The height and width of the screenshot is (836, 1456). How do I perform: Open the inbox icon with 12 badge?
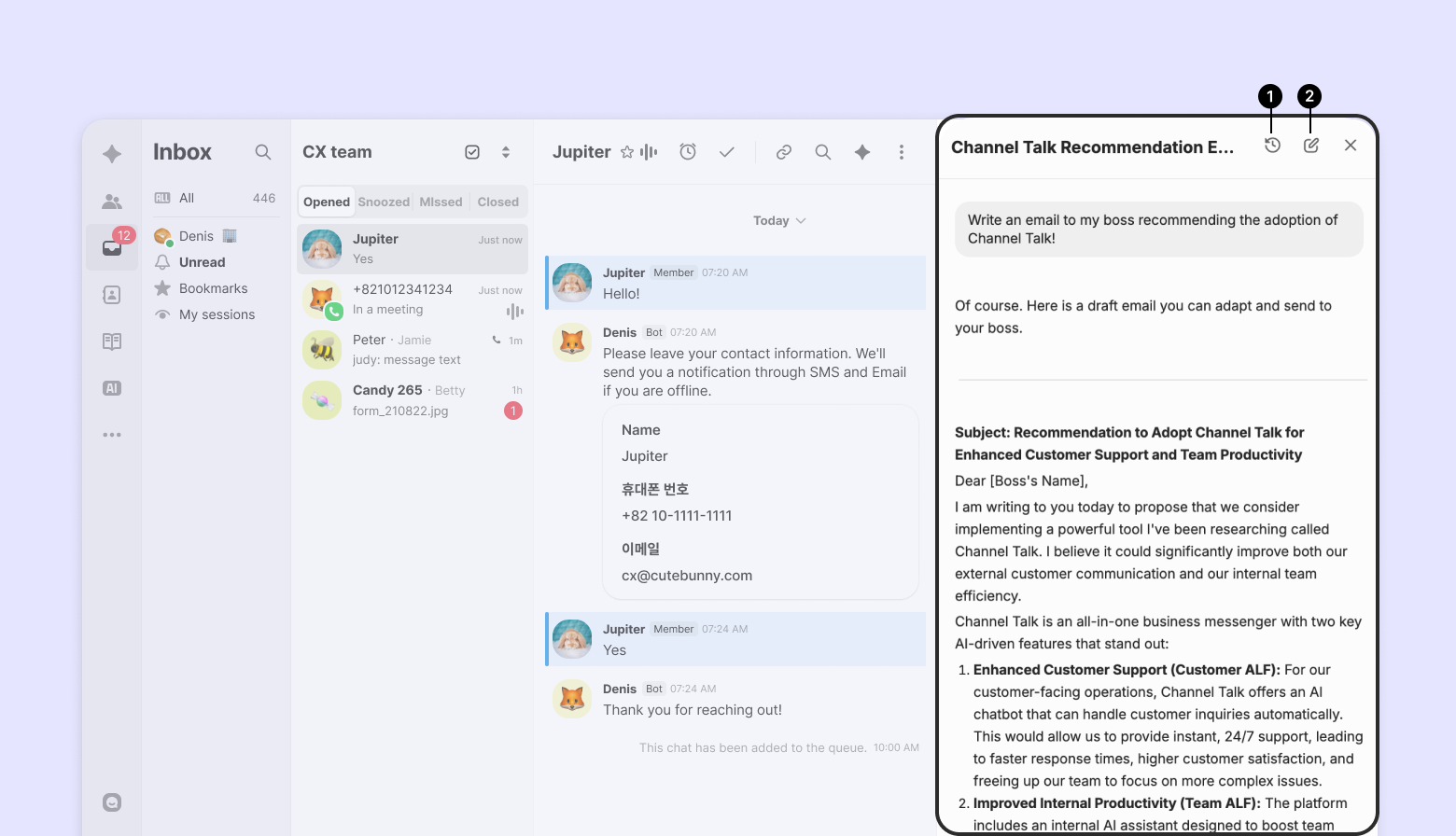(x=112, y=247)
